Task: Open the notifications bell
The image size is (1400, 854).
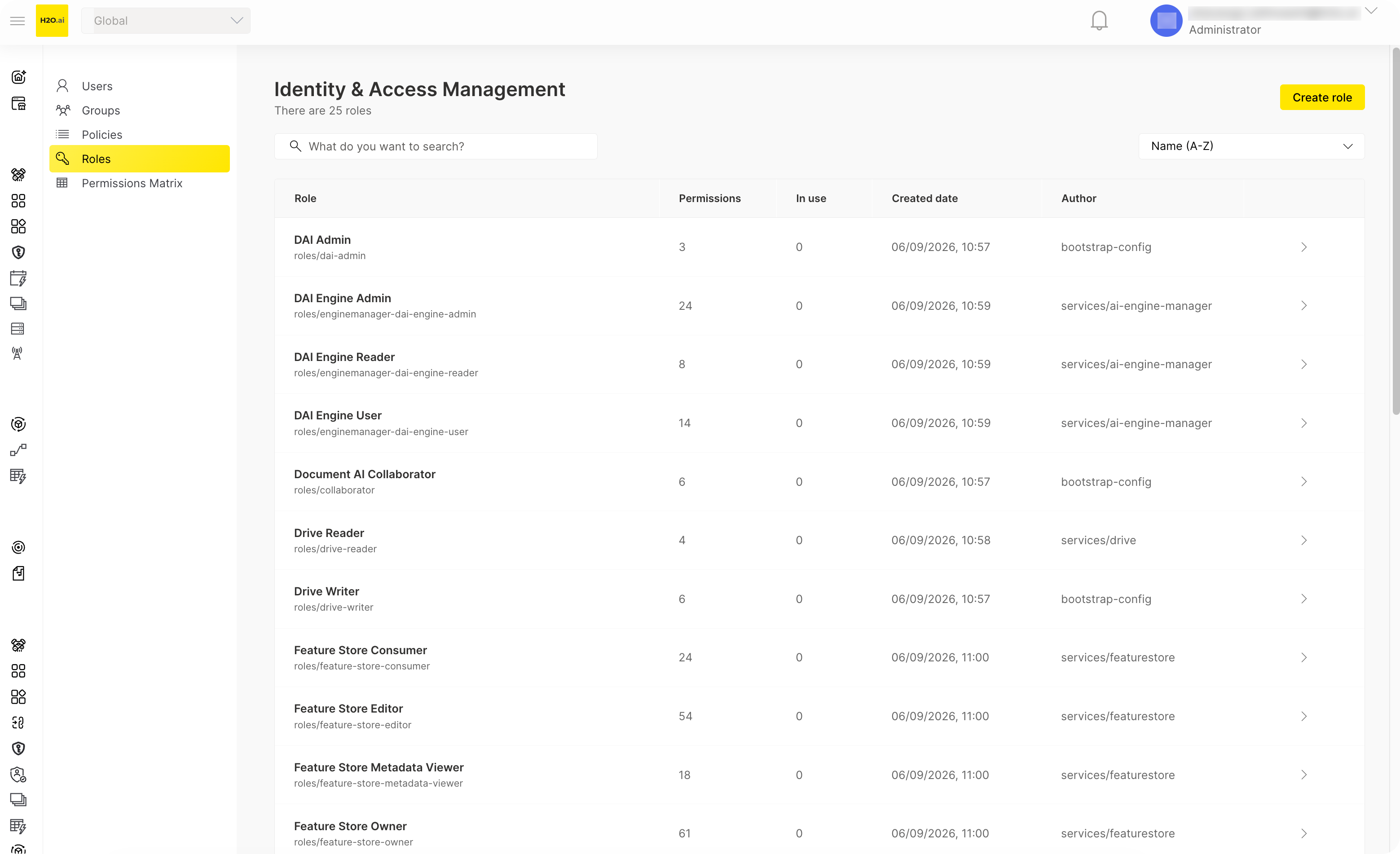Action: pos(1099,21)
